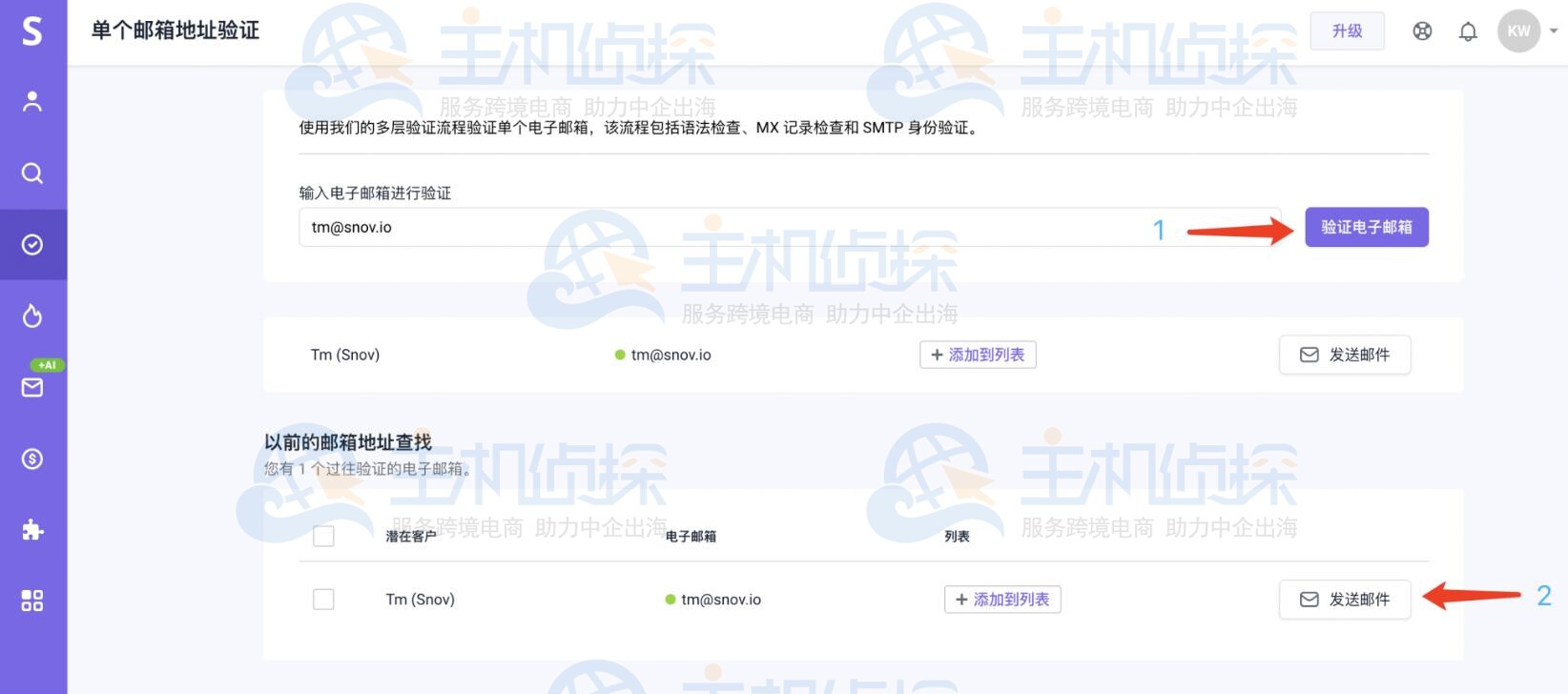
Task: Open the email warm-up flame icon
Action: [x=32, y=316]
